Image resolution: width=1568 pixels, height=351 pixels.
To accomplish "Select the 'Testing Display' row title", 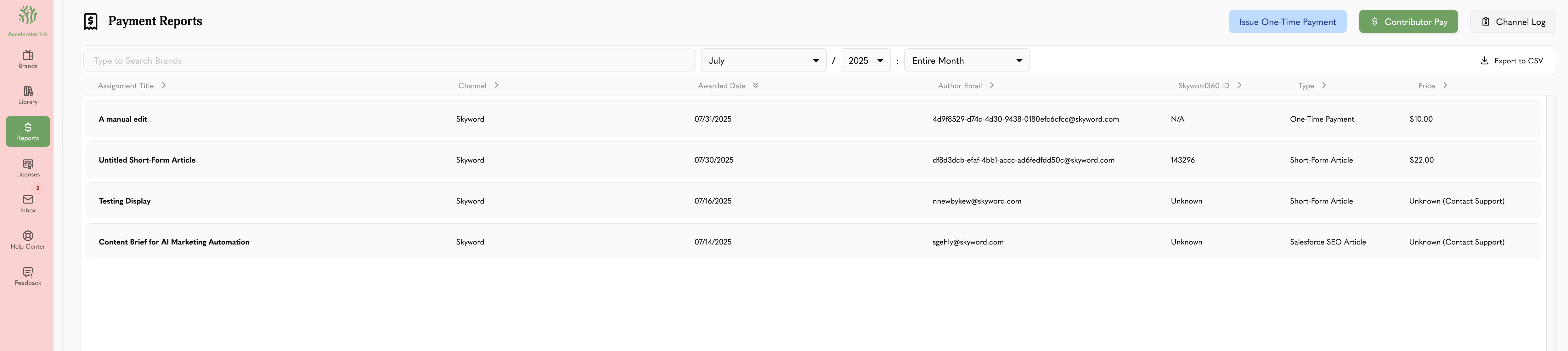I will [124, 200].
